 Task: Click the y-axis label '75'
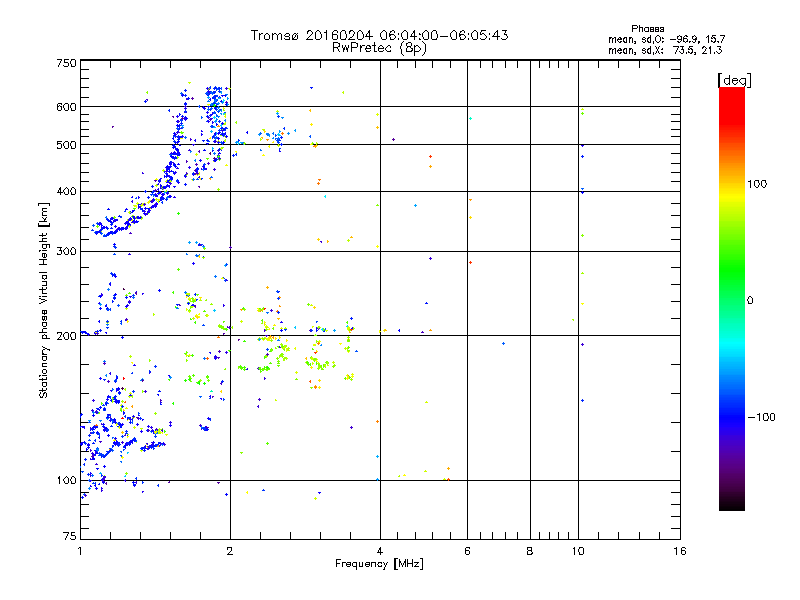(70, 536)
